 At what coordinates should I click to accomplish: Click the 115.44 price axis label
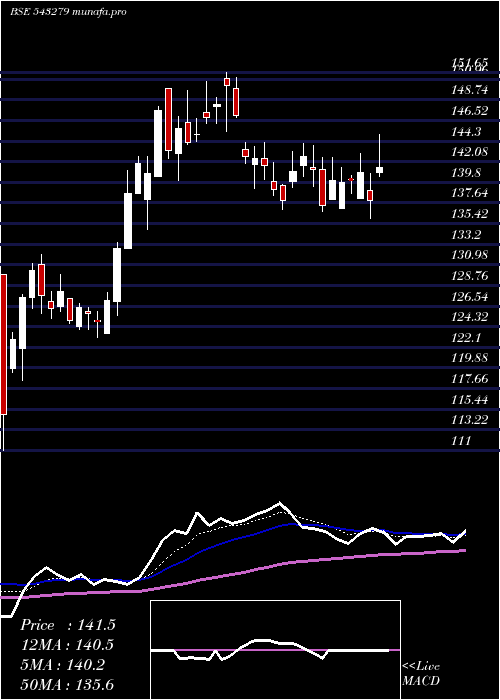point(469,399)
